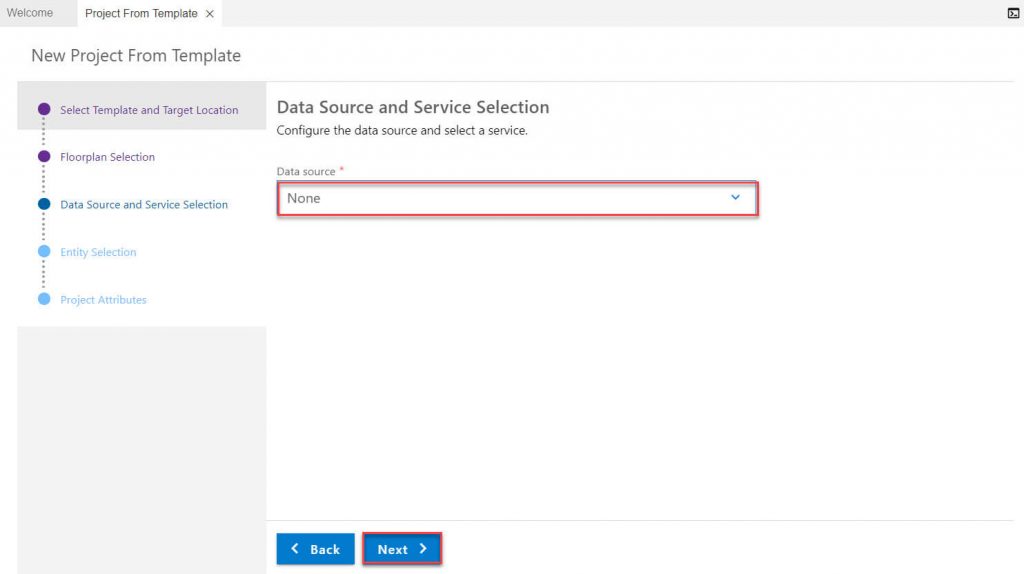Open the Data source dropdown showing None
Image resolution: width=1024 pixels, height=574 pixels.
(517, 199)
